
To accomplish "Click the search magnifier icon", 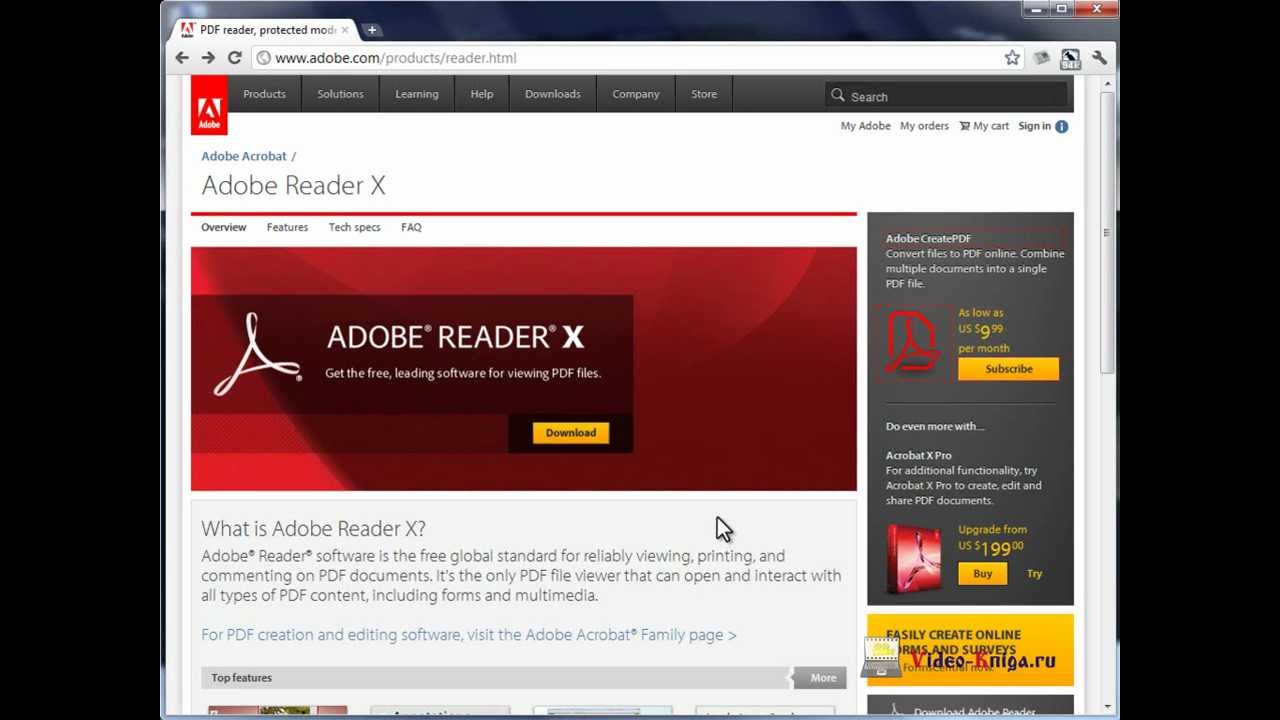I will pos(838,95).
